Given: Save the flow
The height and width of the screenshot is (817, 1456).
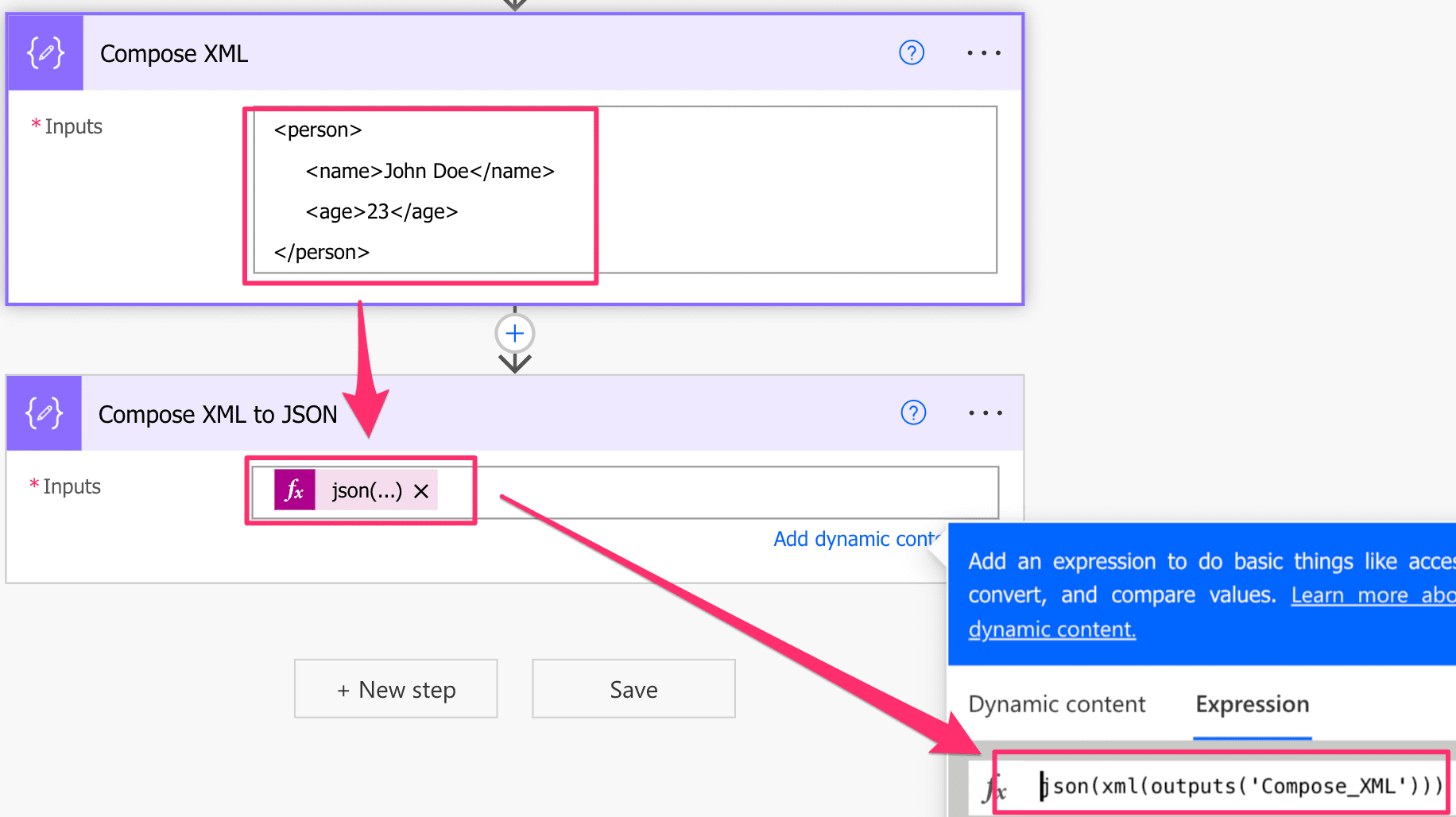Looking at the screenshot, I should coord(633,688).
